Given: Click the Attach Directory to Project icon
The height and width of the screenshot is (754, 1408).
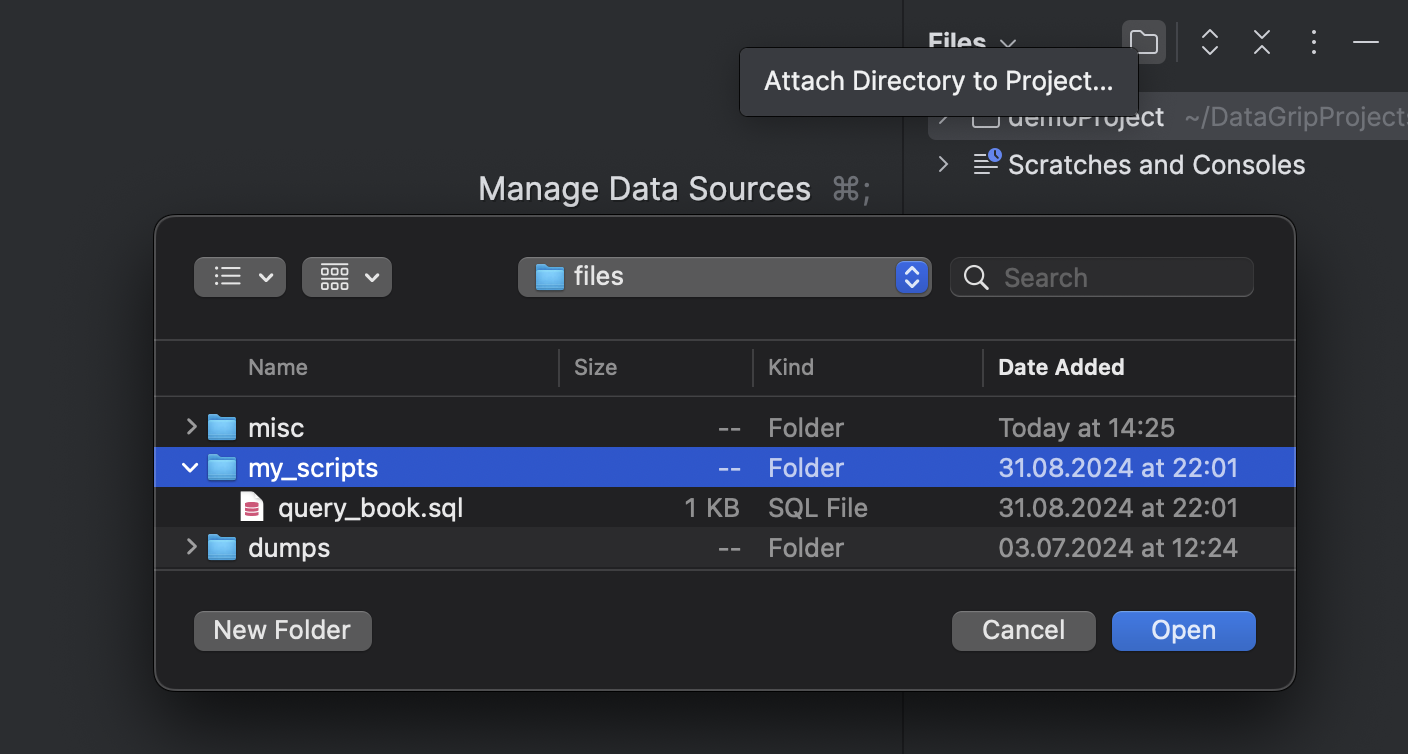Looking at the screenshot, I should click(1143, 42).
